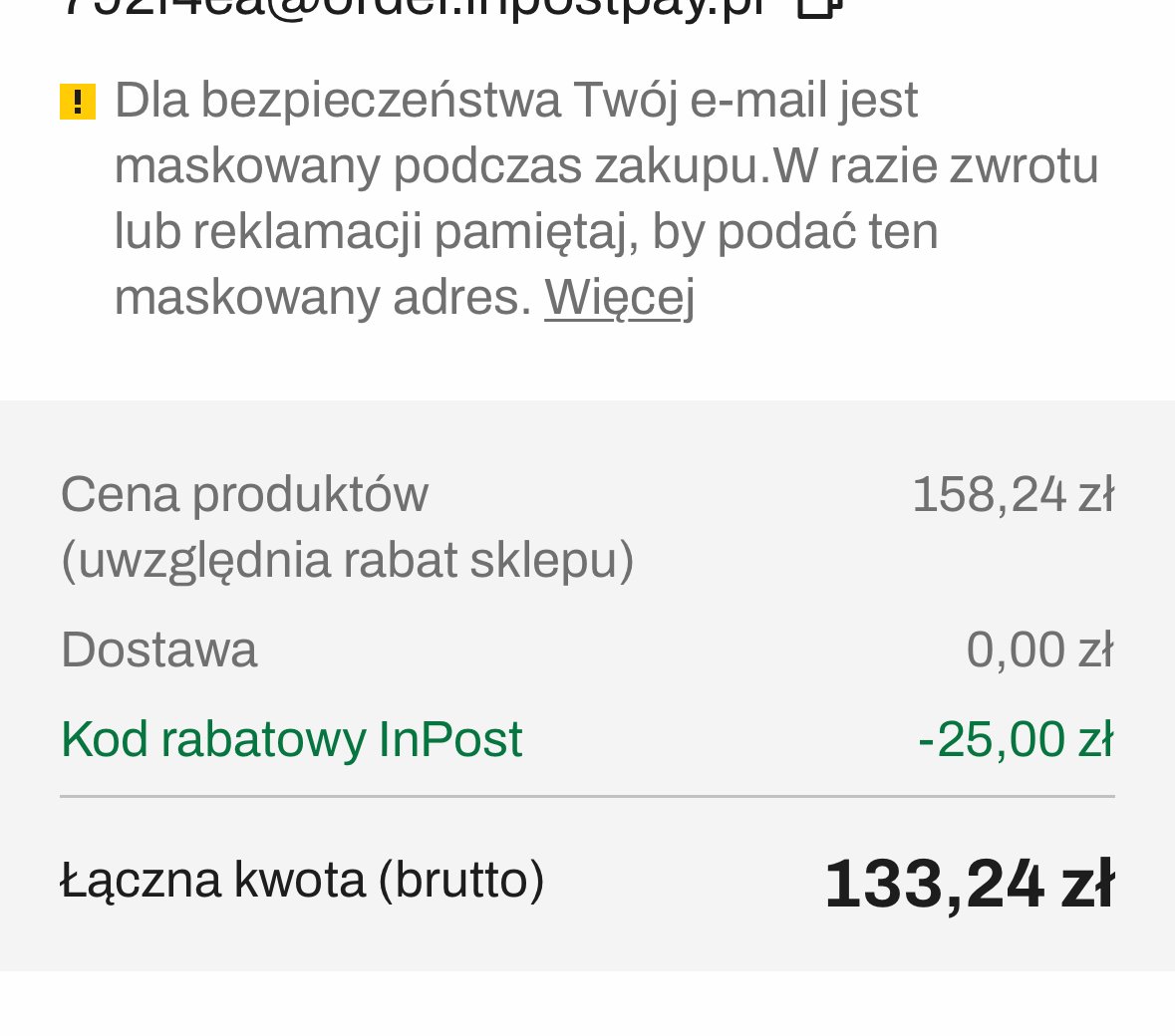Select the Cena produktów label

coord(244,495)
